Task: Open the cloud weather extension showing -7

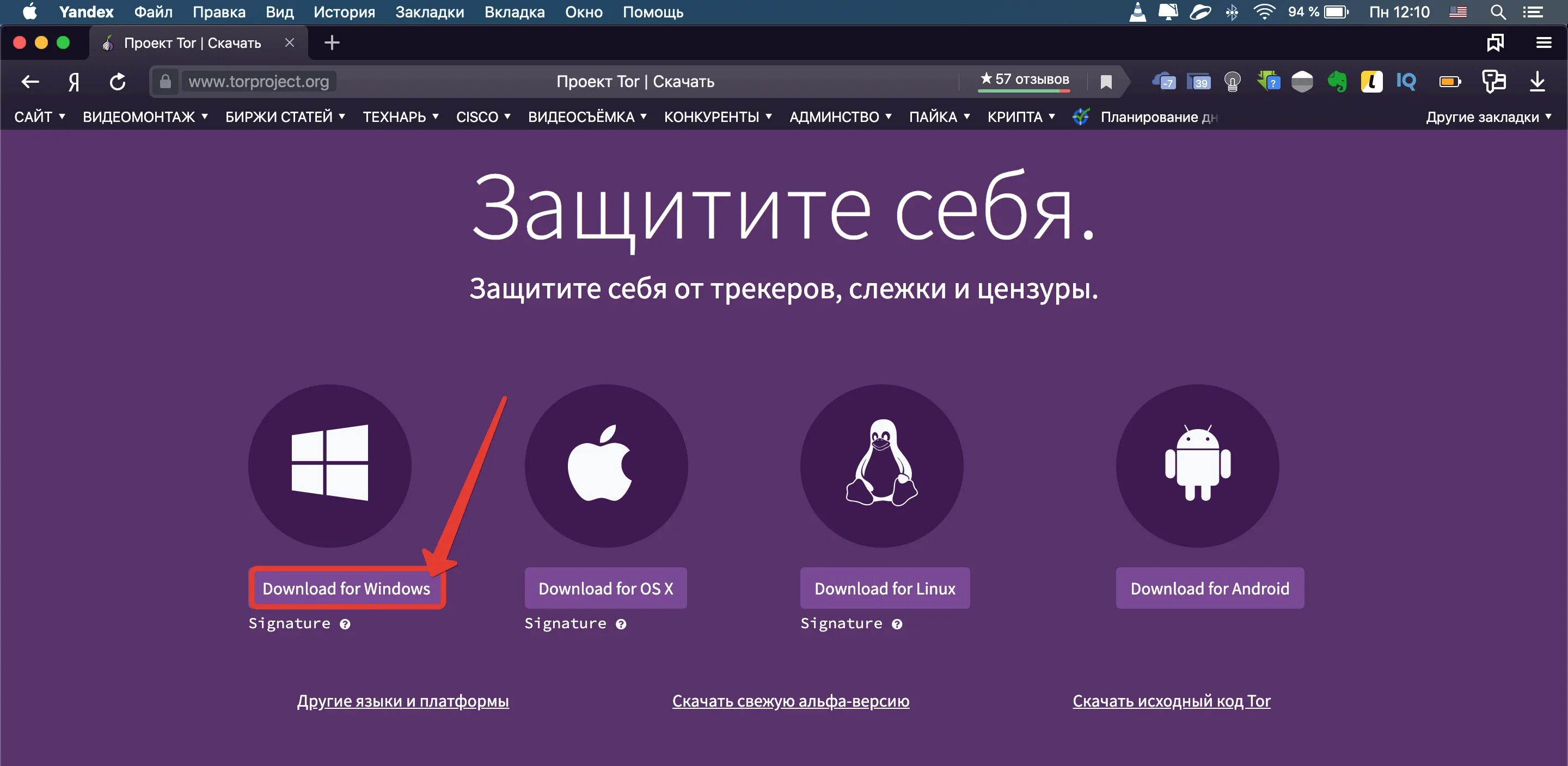Action: coord(1163,82)
